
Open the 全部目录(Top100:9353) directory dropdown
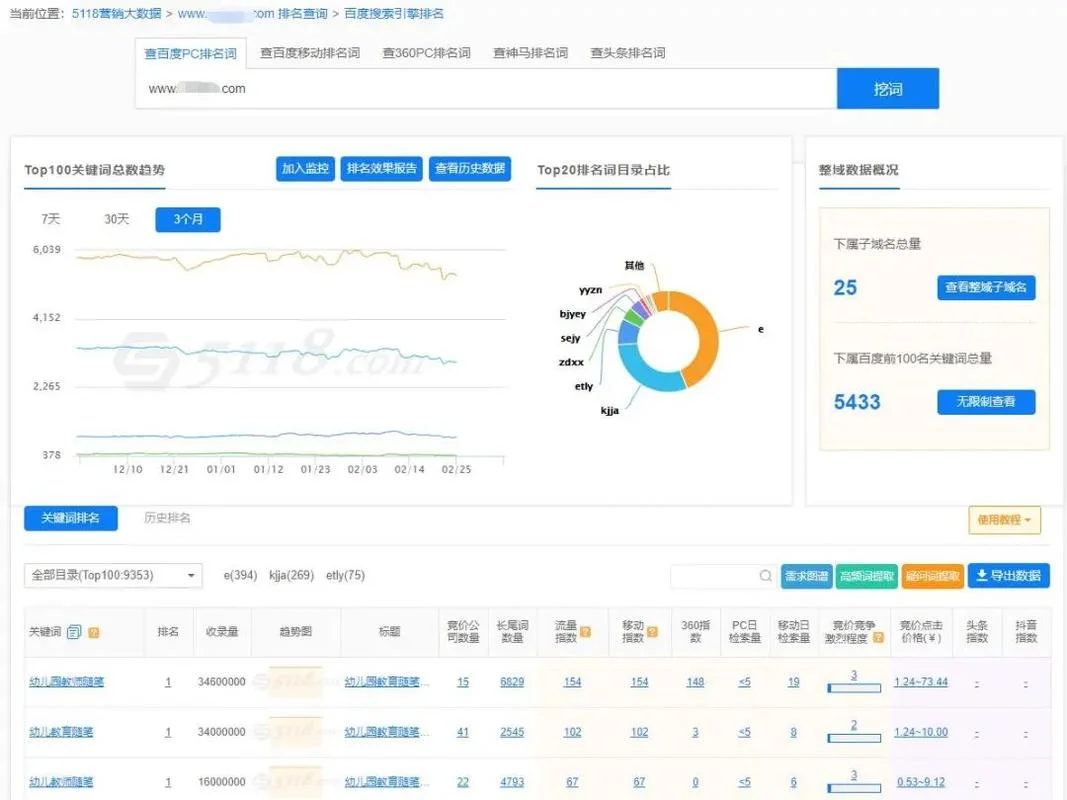coord(113,576)
